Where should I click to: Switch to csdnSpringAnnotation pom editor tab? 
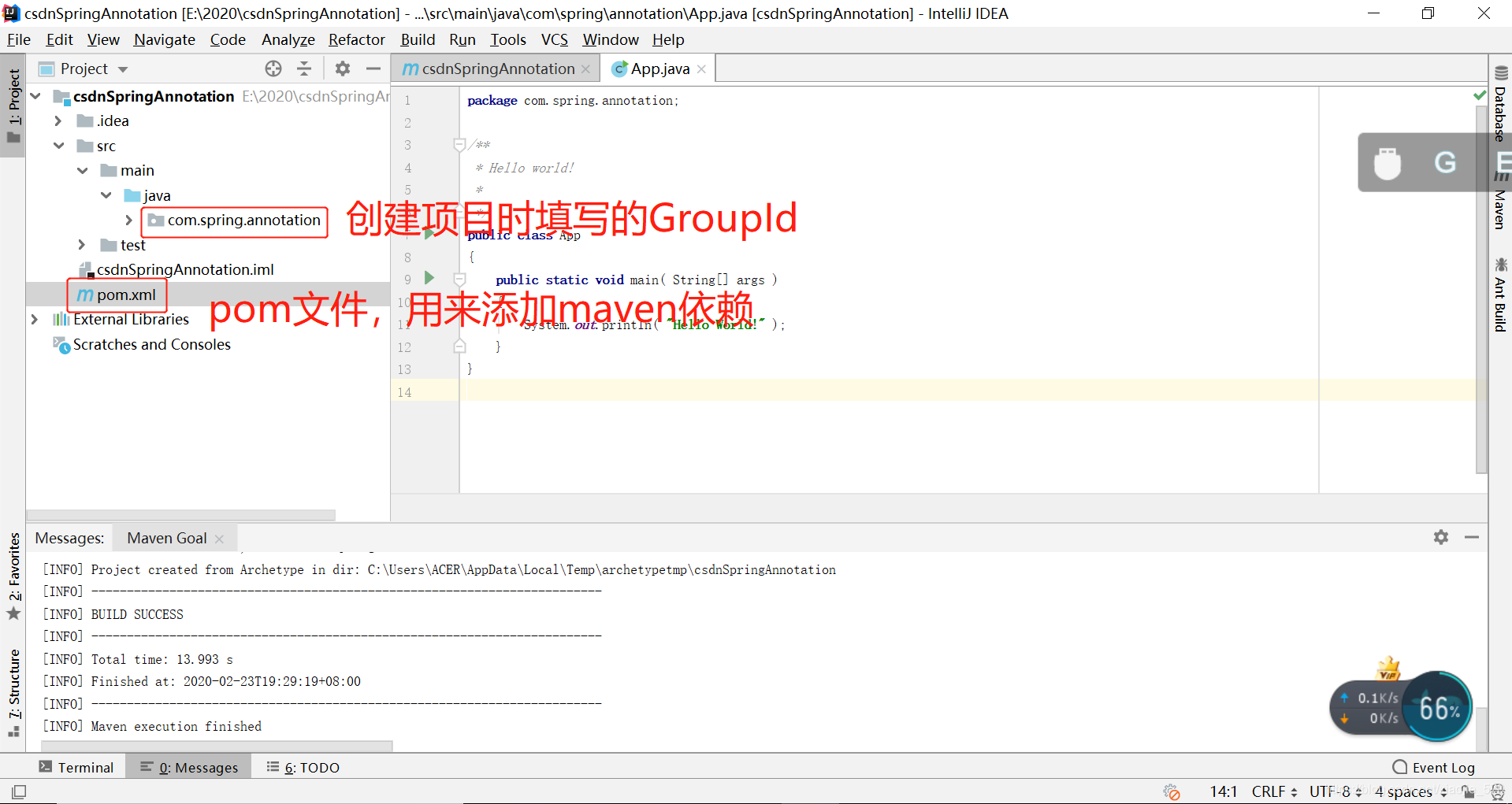pos(497,69)
